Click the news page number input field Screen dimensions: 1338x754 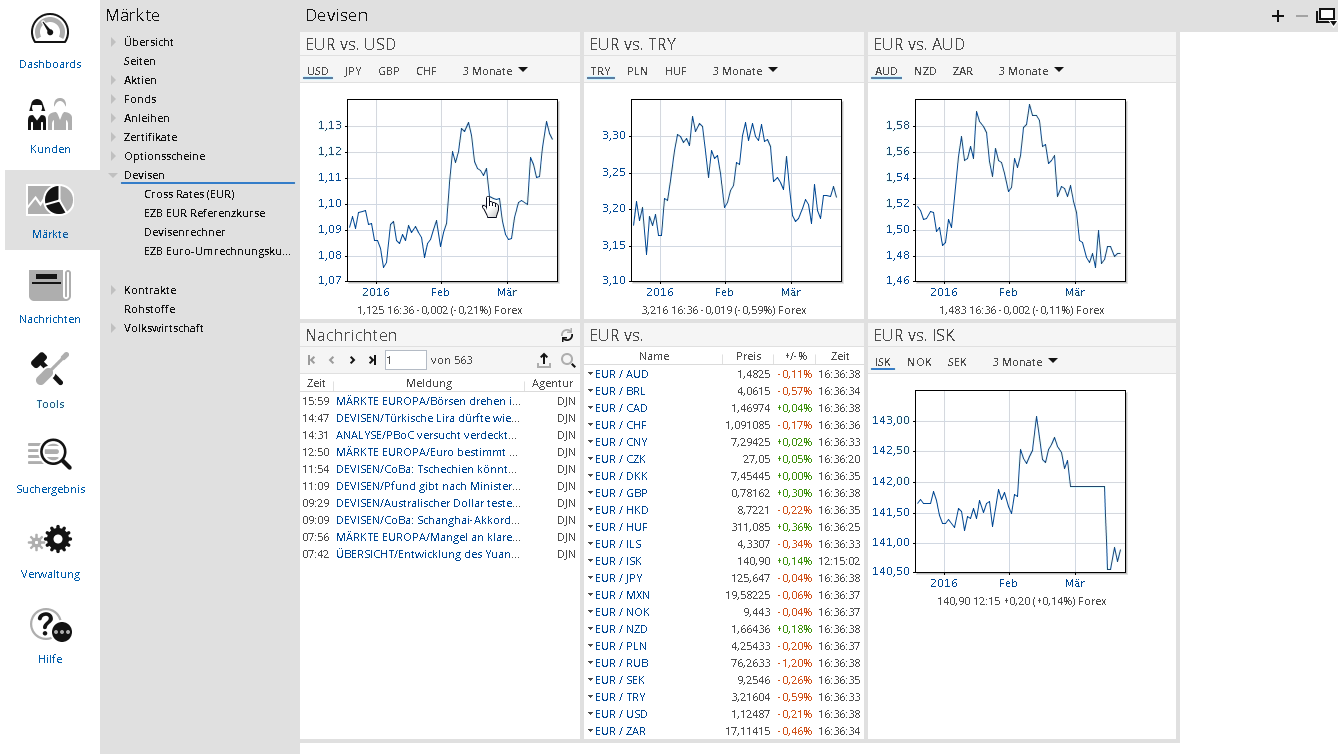[x=405, y=360]
